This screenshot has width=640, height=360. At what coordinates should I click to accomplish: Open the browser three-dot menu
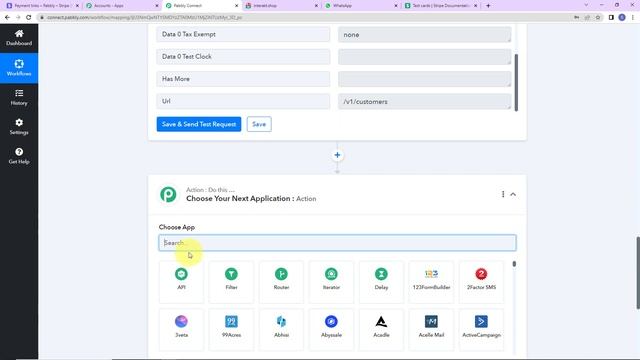coord(633,17)
